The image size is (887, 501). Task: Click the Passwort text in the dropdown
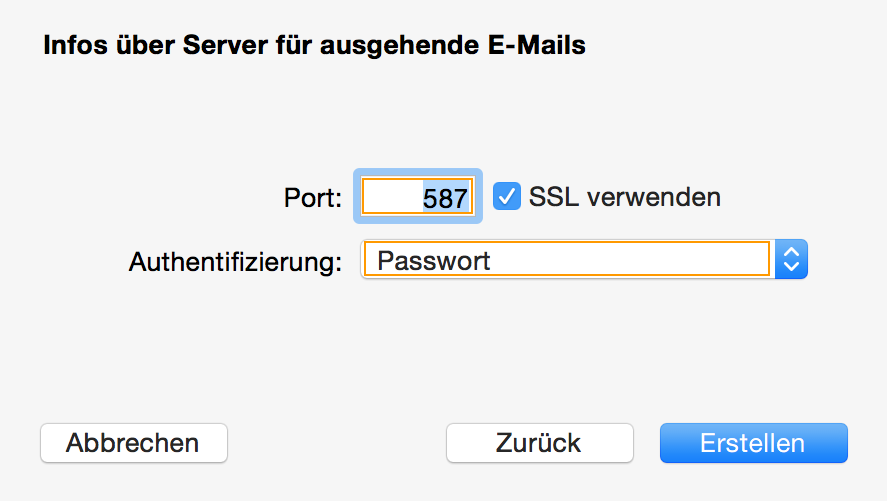tap(434, 261)
